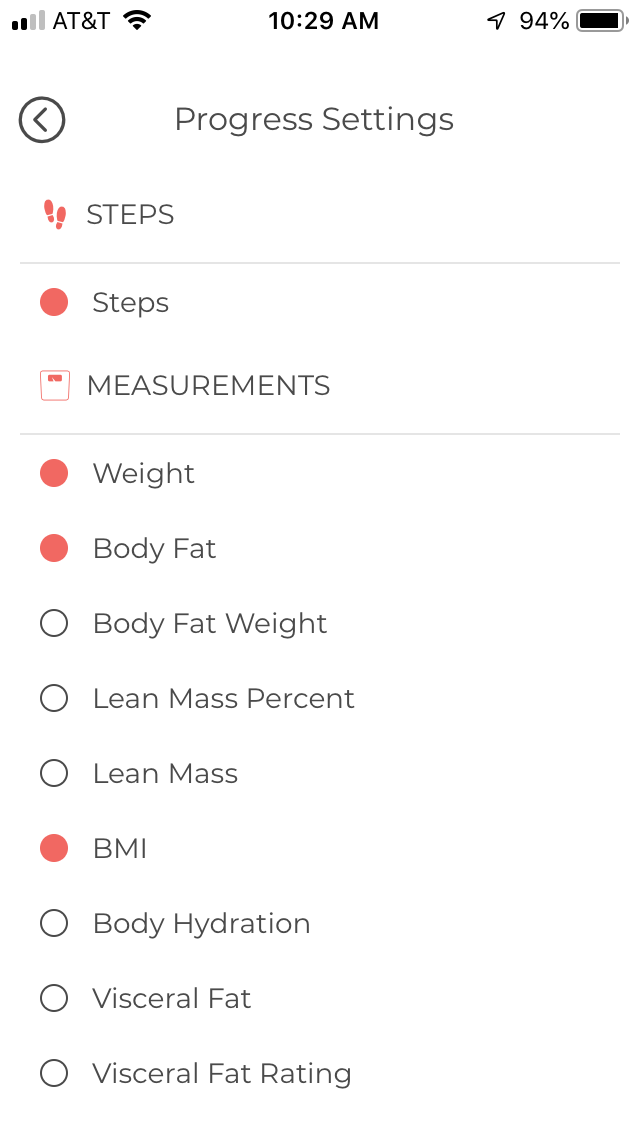The height and width of the screenshot is (1136, 640).
Task: Tap the footsteps icon beside STEPS
Action: click(x=55, y=214)
